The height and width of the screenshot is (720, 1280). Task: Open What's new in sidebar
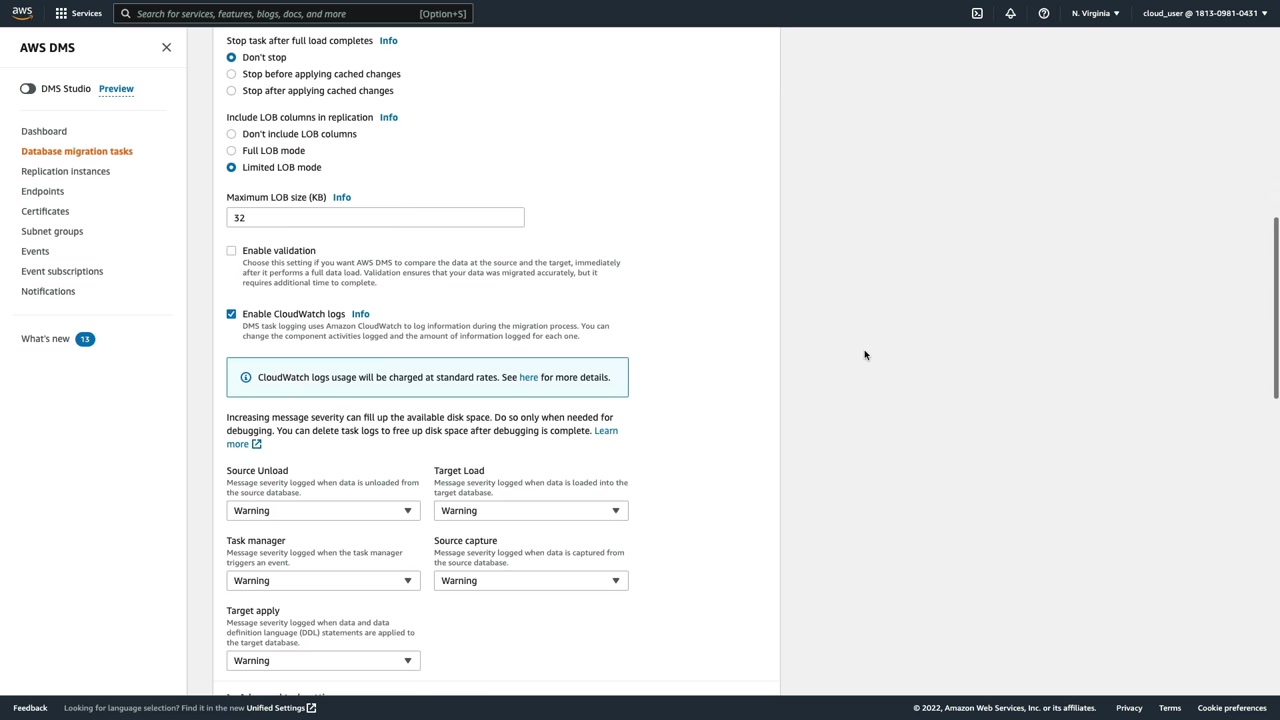click(x=45, y=339)
